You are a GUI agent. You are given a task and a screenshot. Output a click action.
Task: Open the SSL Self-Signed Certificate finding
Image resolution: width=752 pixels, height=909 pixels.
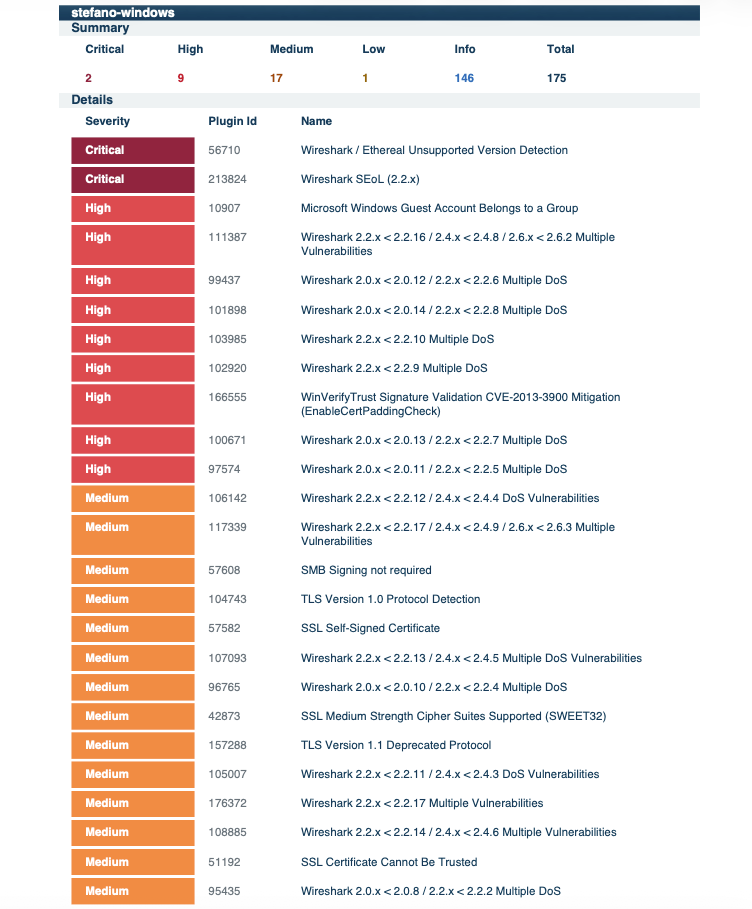point(370,628)
